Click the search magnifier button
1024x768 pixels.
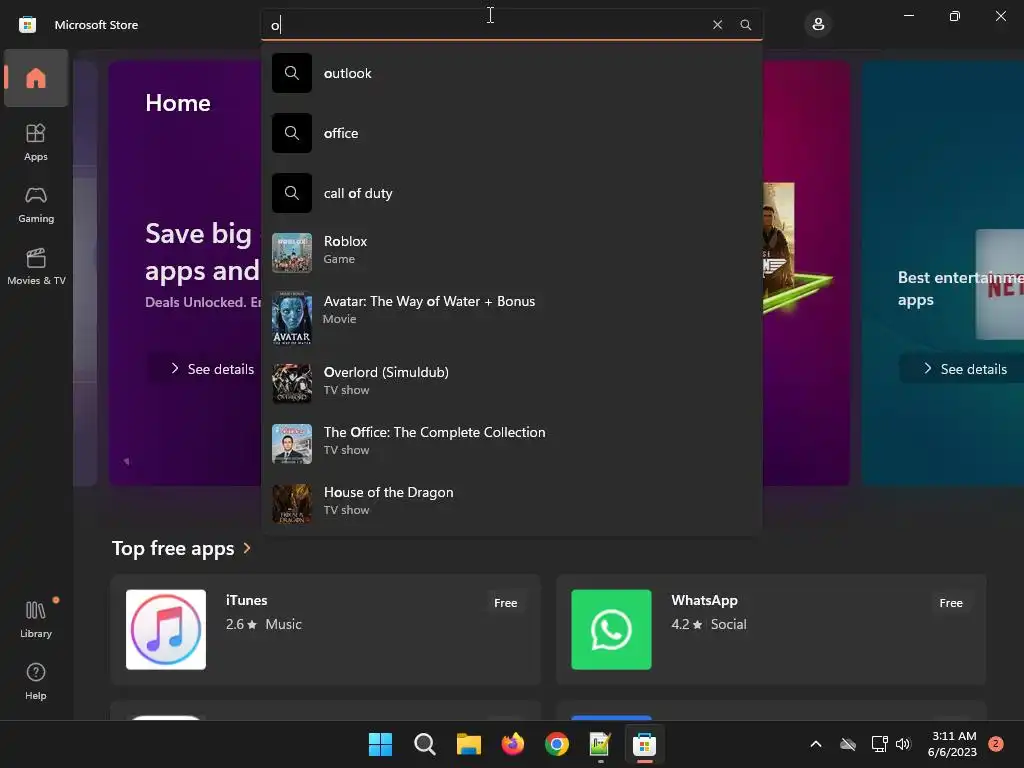click(x=745, y=25)
